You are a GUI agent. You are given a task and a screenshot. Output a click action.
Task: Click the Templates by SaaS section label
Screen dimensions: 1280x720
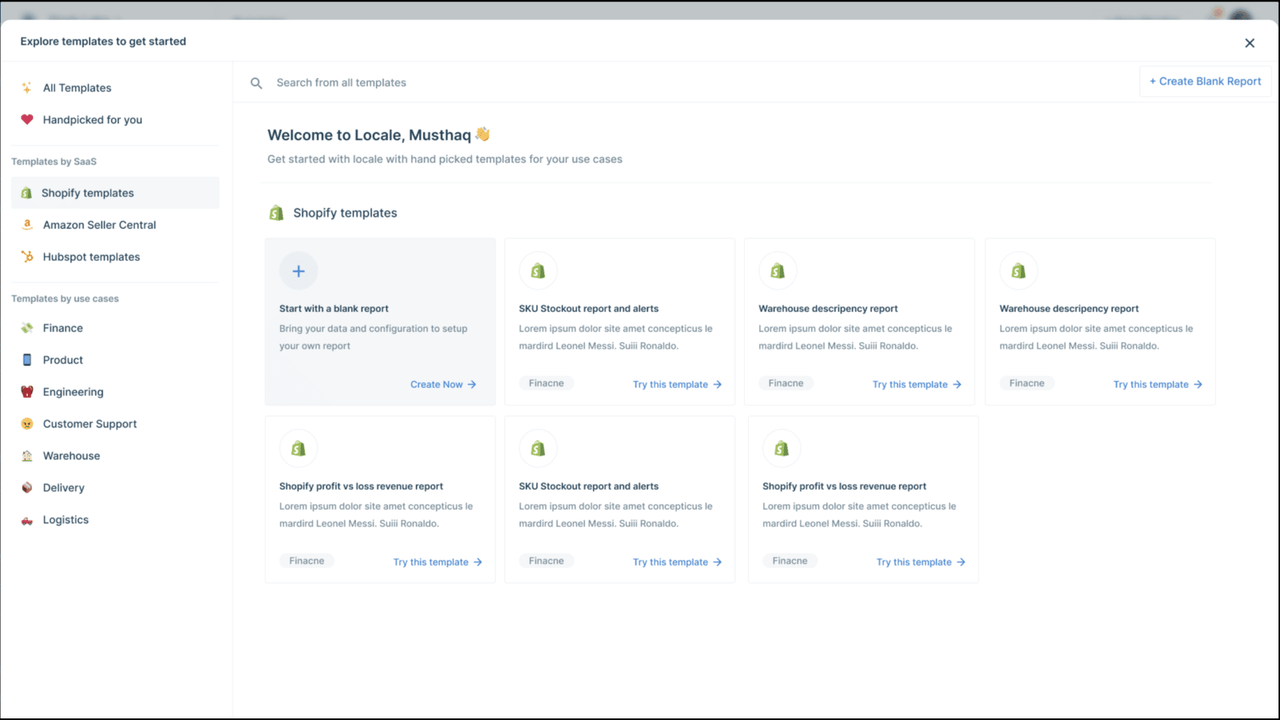(x=54, y=161)
